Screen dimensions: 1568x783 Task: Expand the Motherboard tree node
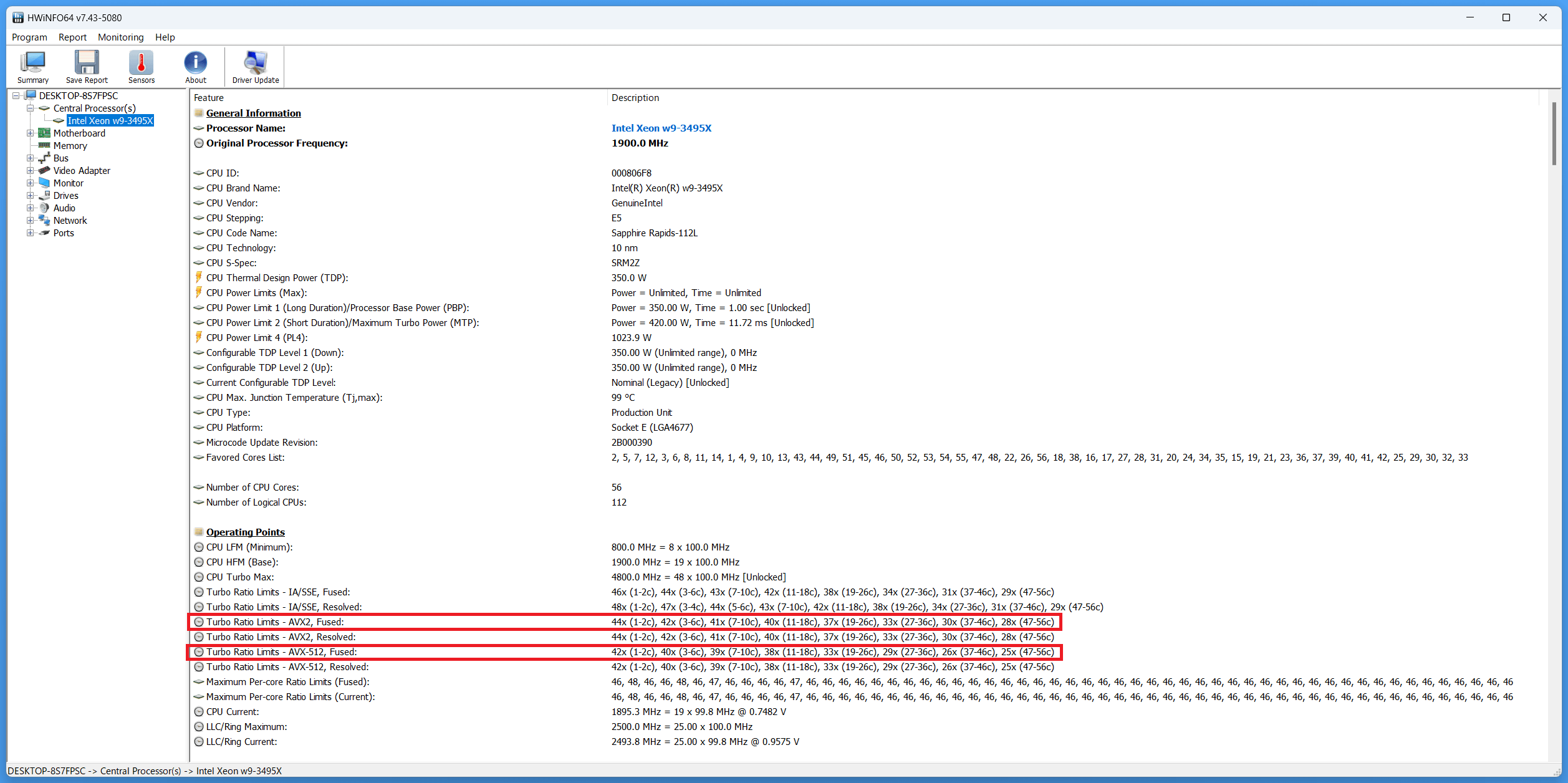pos(30,133)
